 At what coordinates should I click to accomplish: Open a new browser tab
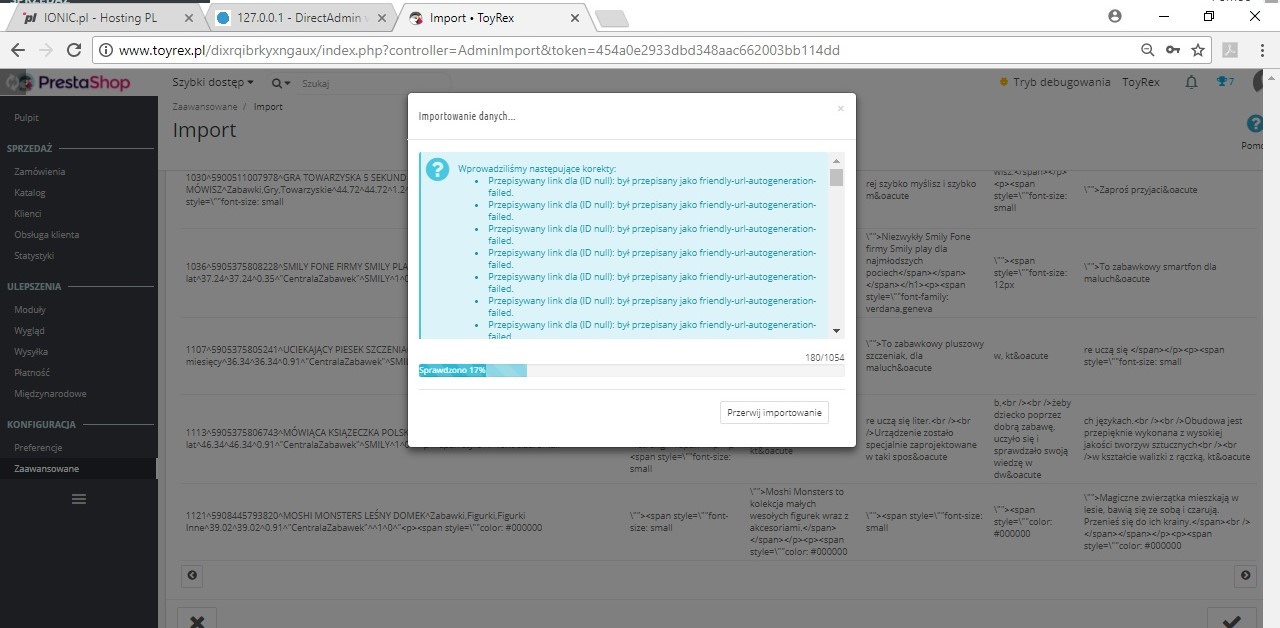[610, 17]
